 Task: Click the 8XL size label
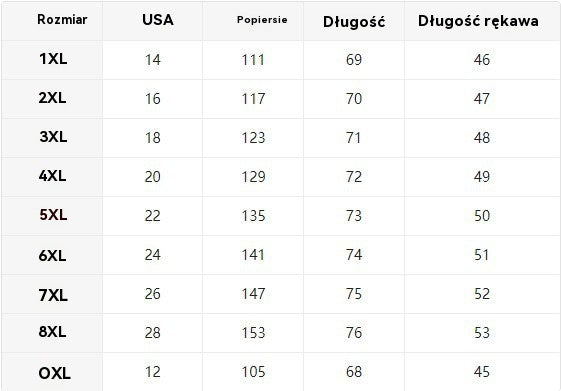(x=53, y=332)
